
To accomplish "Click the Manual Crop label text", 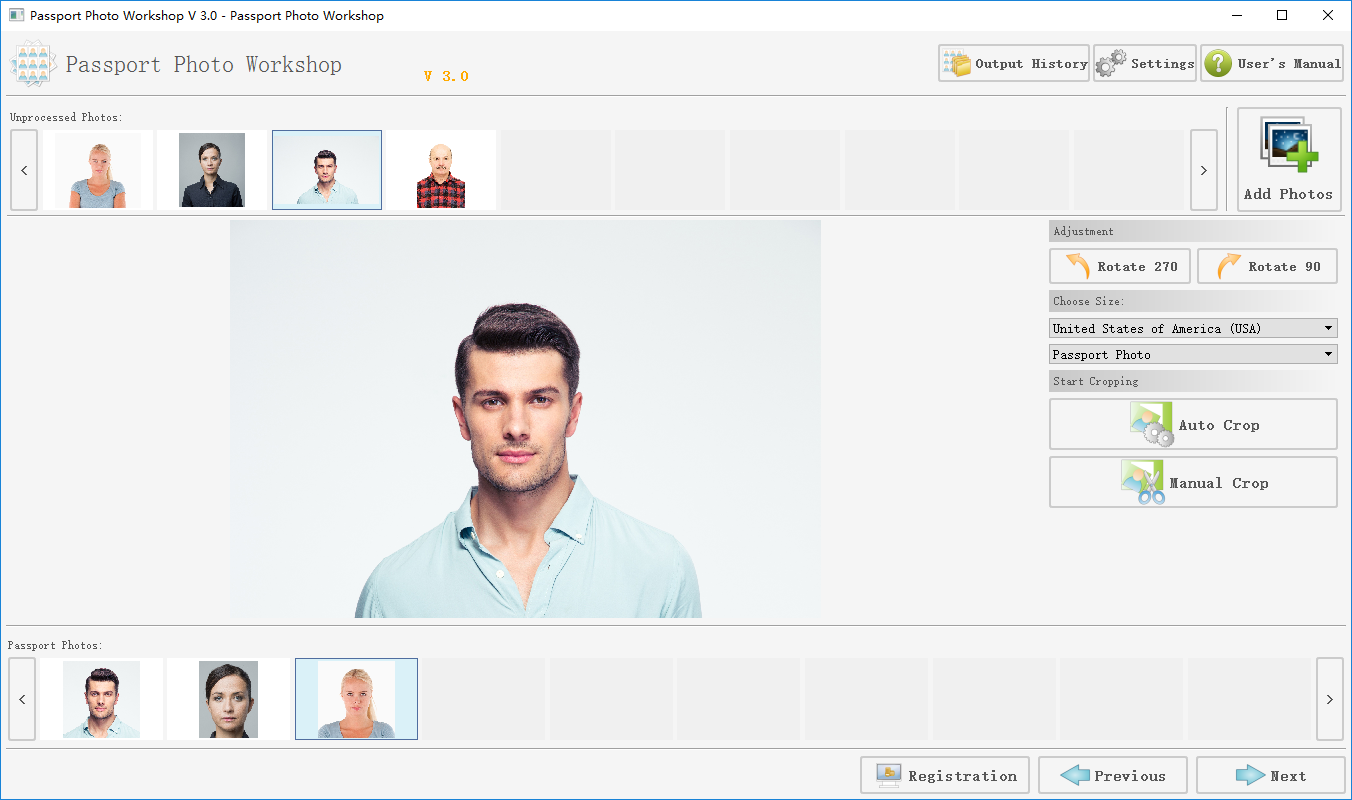I will [x=1219, y=483].
